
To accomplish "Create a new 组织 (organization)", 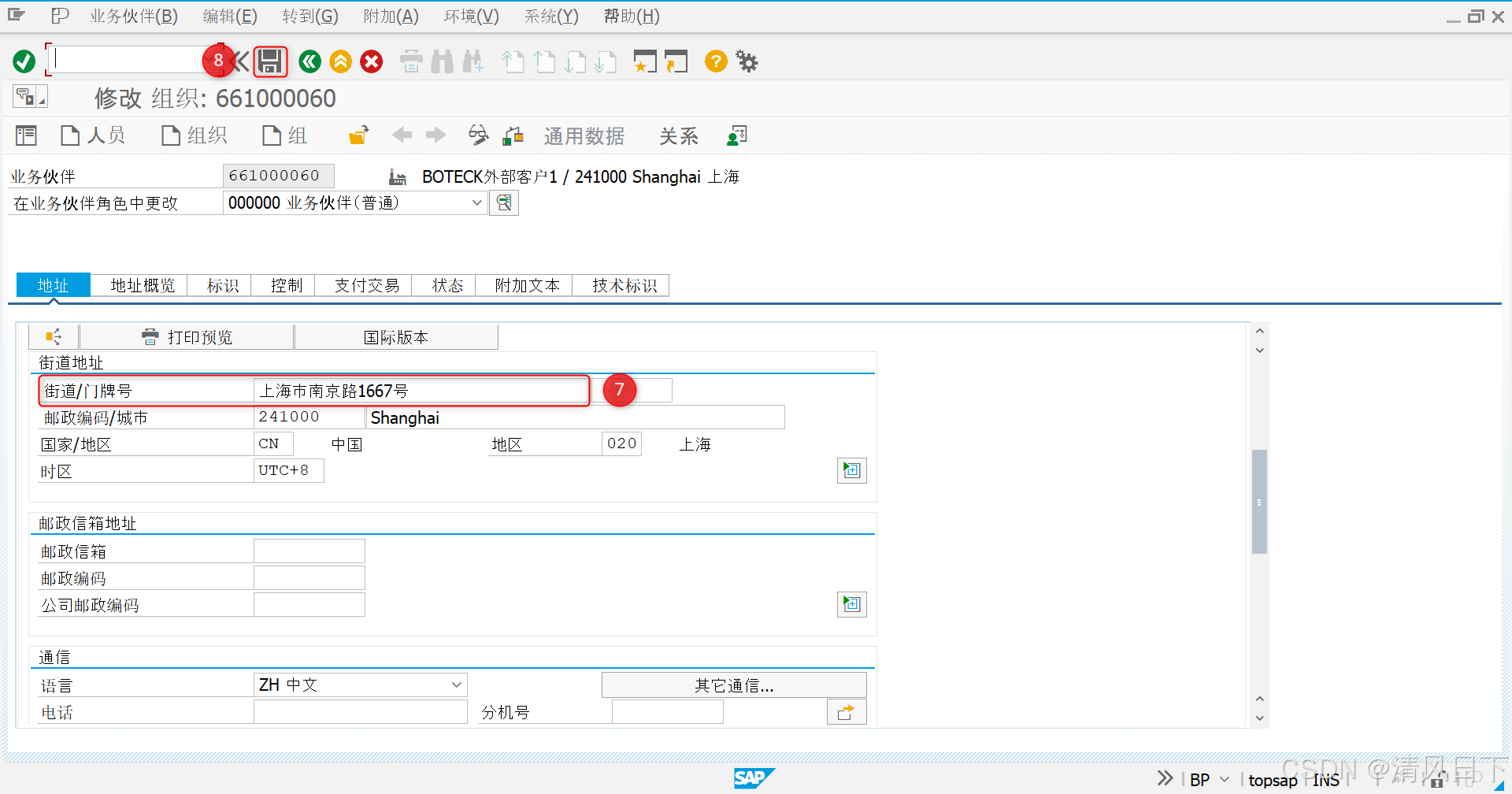I will (194, 135).
